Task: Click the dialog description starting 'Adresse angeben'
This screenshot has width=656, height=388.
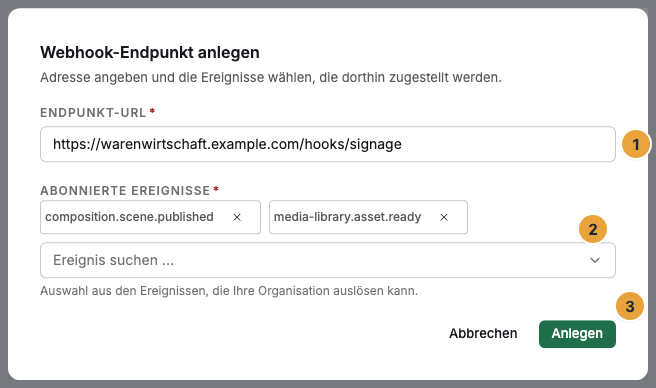Action: pyautogui.click(x=271, y=77)
